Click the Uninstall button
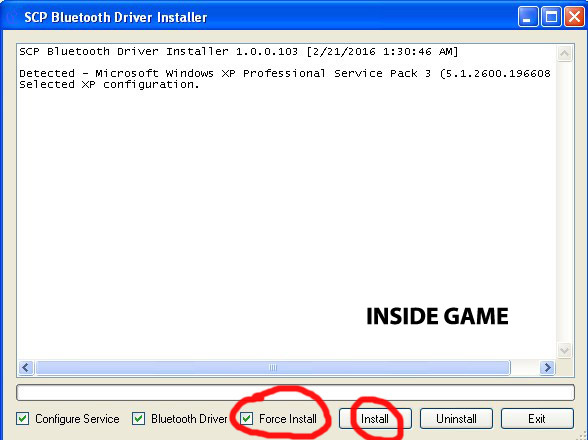The image size is (588, 440). pos(456,418)
